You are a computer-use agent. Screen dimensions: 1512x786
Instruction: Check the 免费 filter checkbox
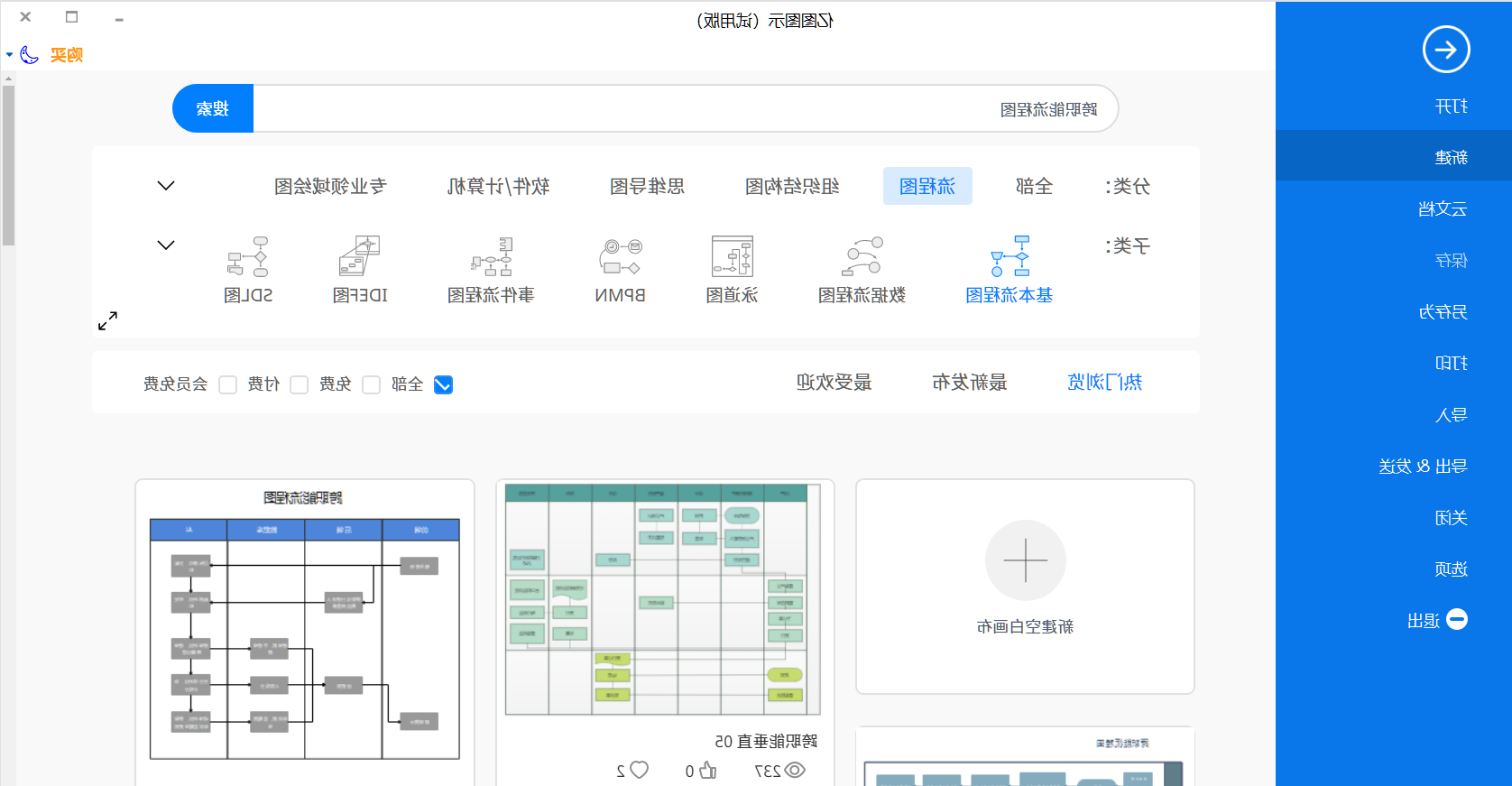[371, 385]
